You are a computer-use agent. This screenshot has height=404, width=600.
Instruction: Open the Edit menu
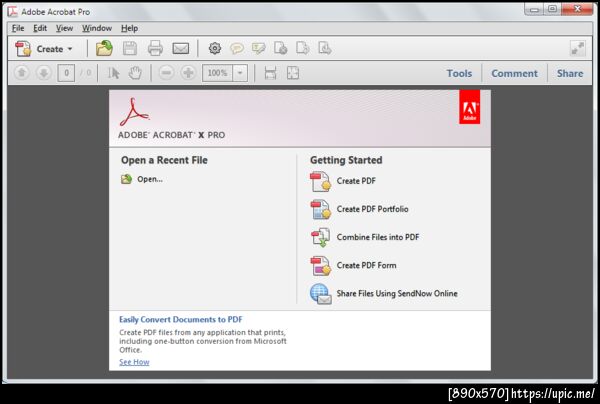(x=40, y=28)
